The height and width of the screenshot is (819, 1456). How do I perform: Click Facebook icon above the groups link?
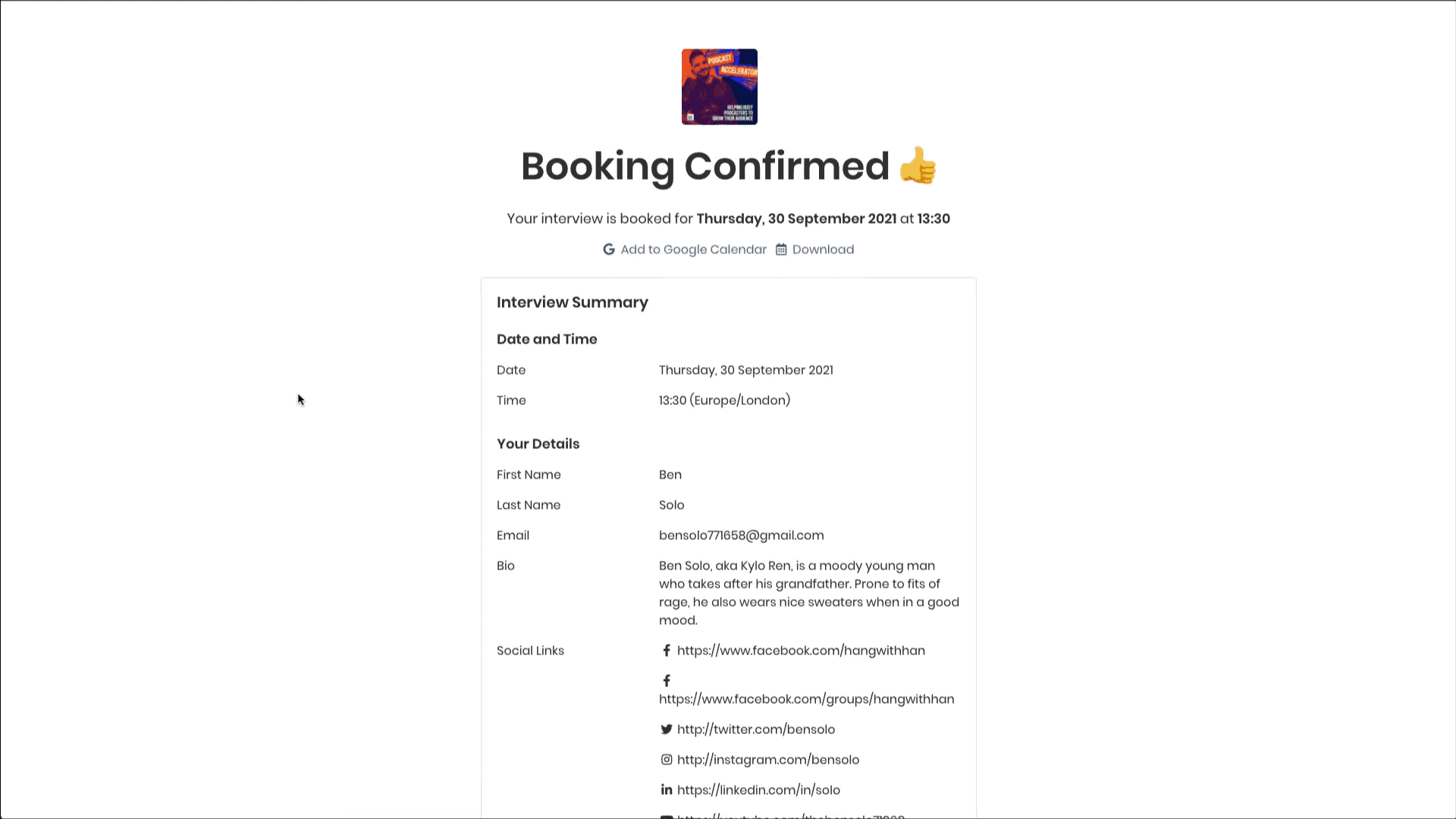click(x=667, y=681)
